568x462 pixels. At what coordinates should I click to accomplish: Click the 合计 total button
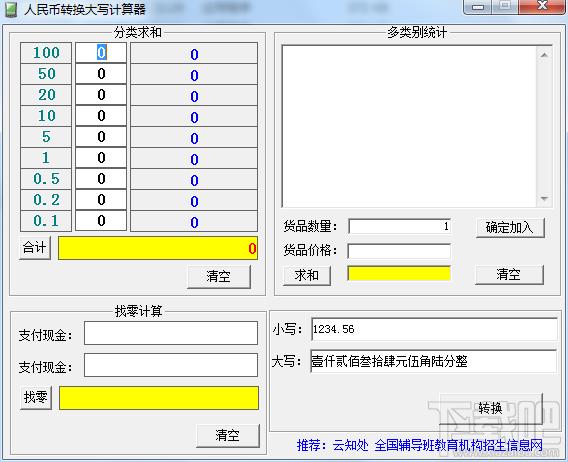pos(35,248)
